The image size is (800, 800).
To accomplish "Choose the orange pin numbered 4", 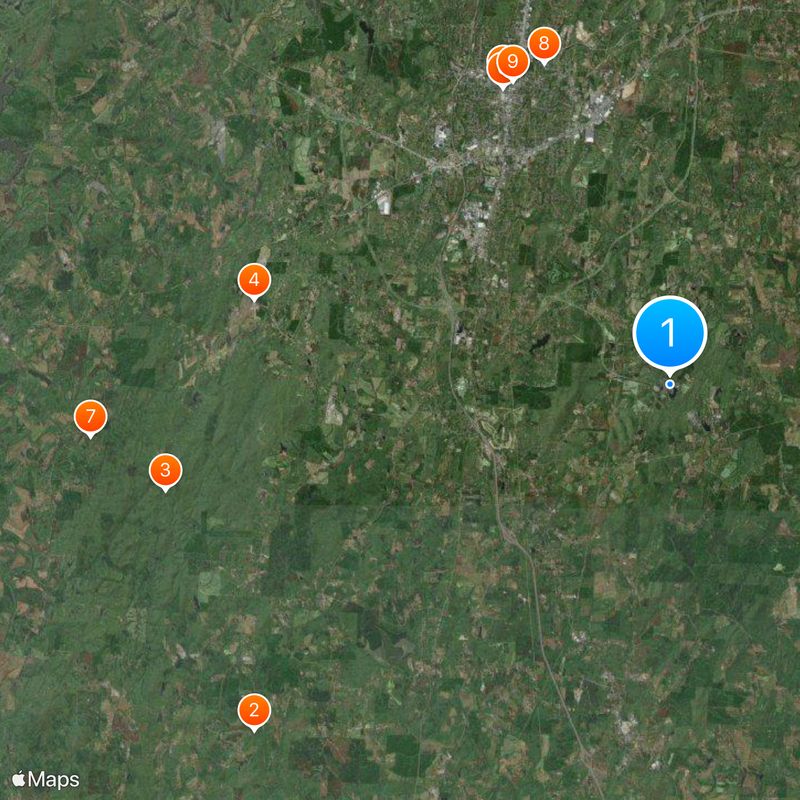I will coord(254,280).
